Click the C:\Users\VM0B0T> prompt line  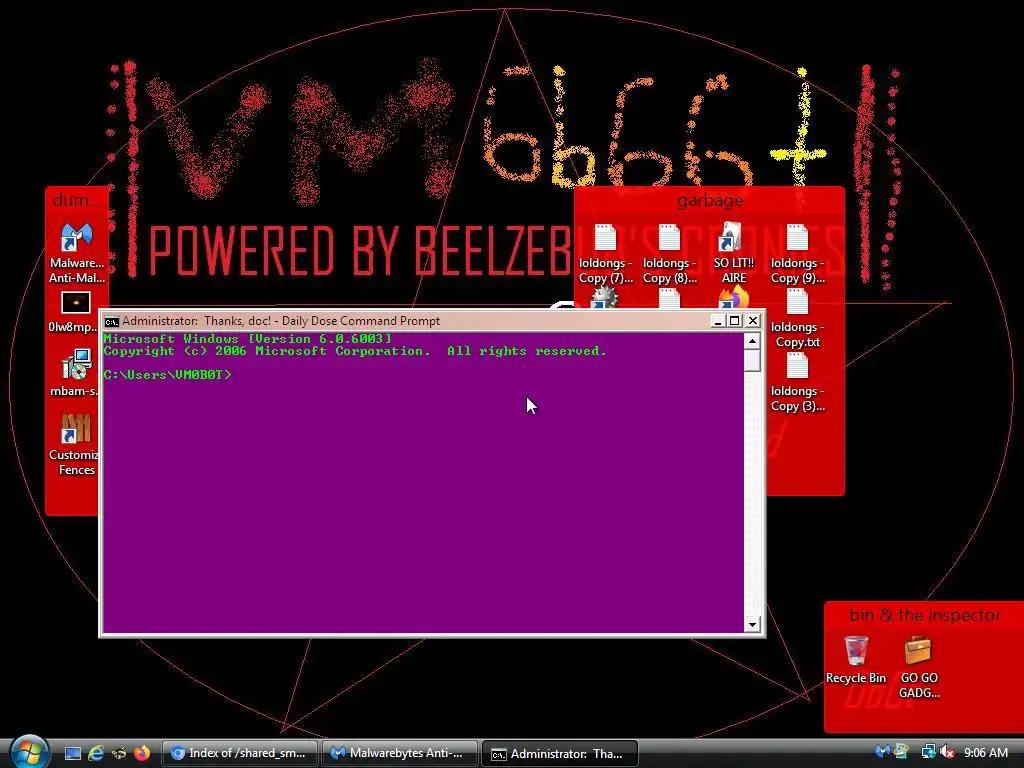tap(168, 375)
